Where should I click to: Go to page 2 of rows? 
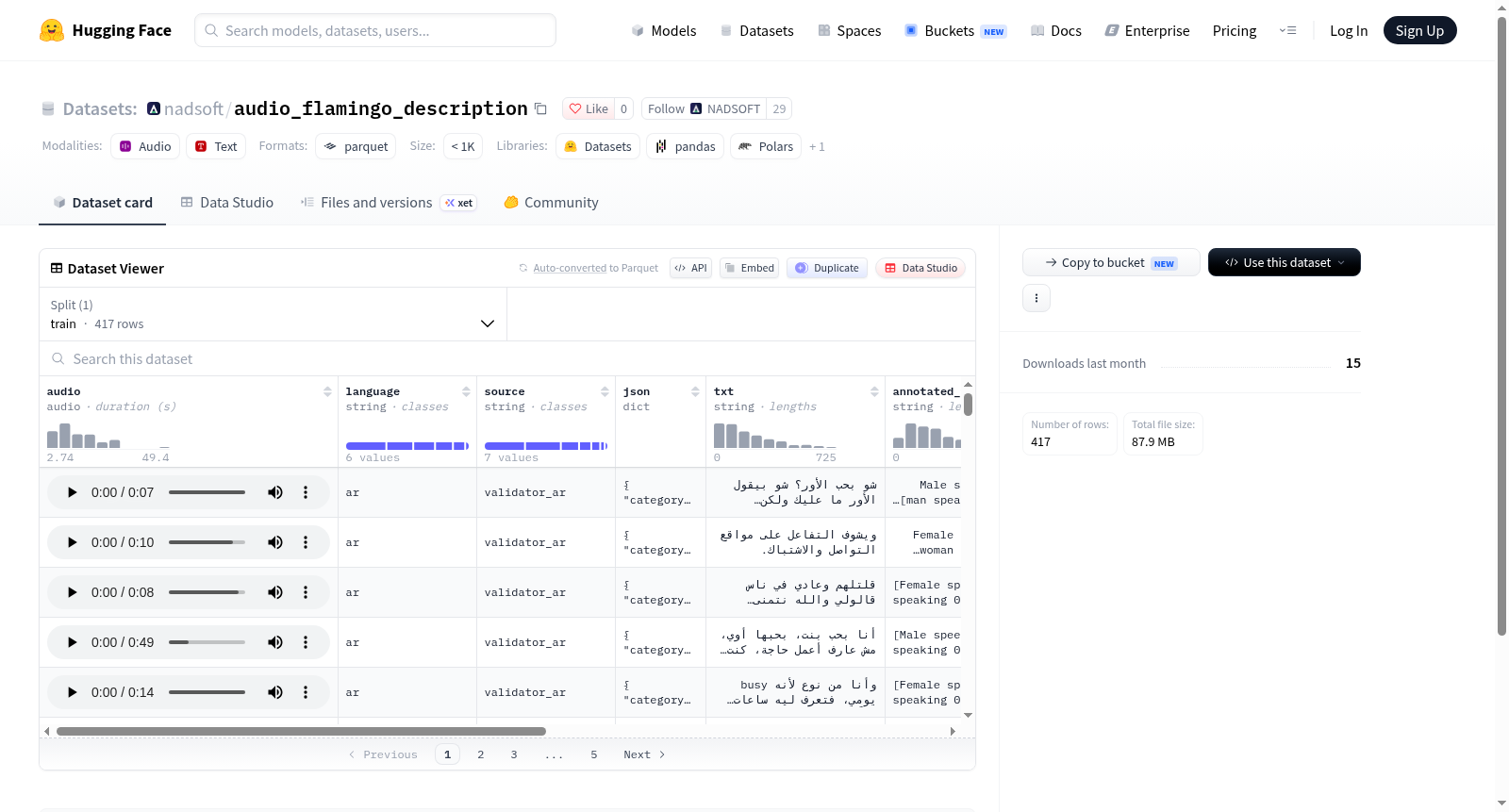click(481, 754)
